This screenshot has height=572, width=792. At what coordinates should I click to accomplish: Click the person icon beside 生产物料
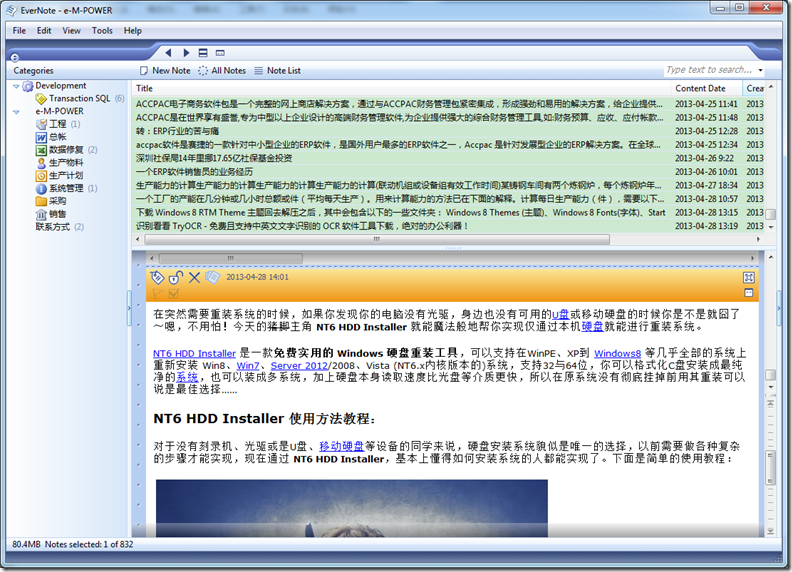[x=41, y=163]
